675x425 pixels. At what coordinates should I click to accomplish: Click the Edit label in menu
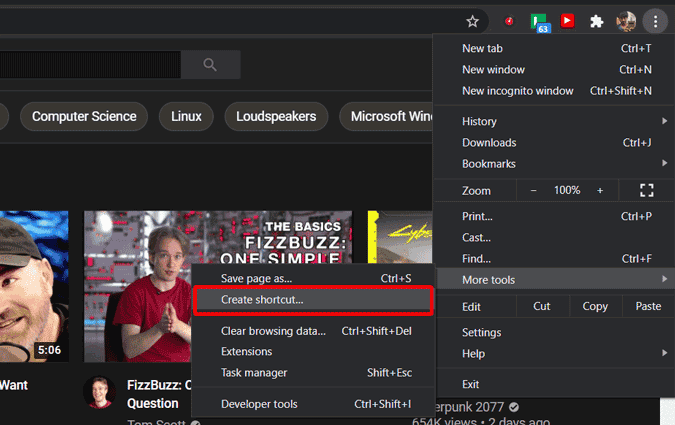coord(471,307)
